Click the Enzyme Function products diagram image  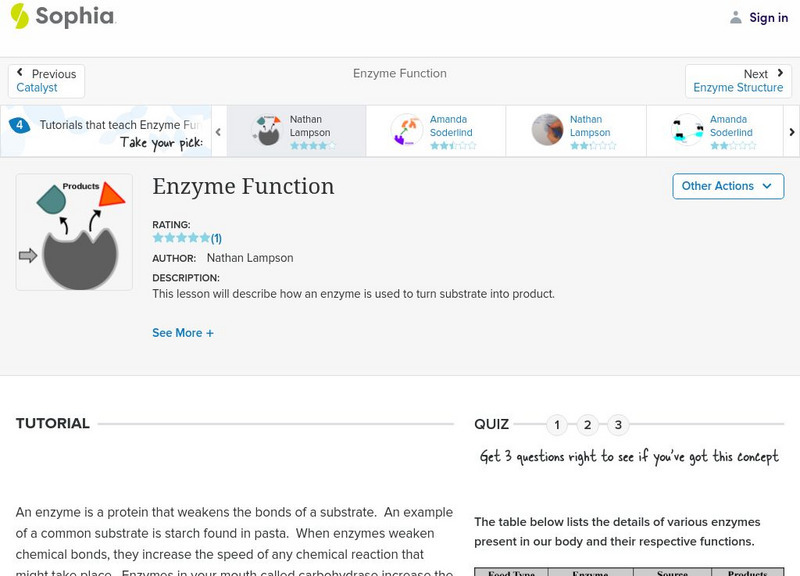tap(74, 233)
